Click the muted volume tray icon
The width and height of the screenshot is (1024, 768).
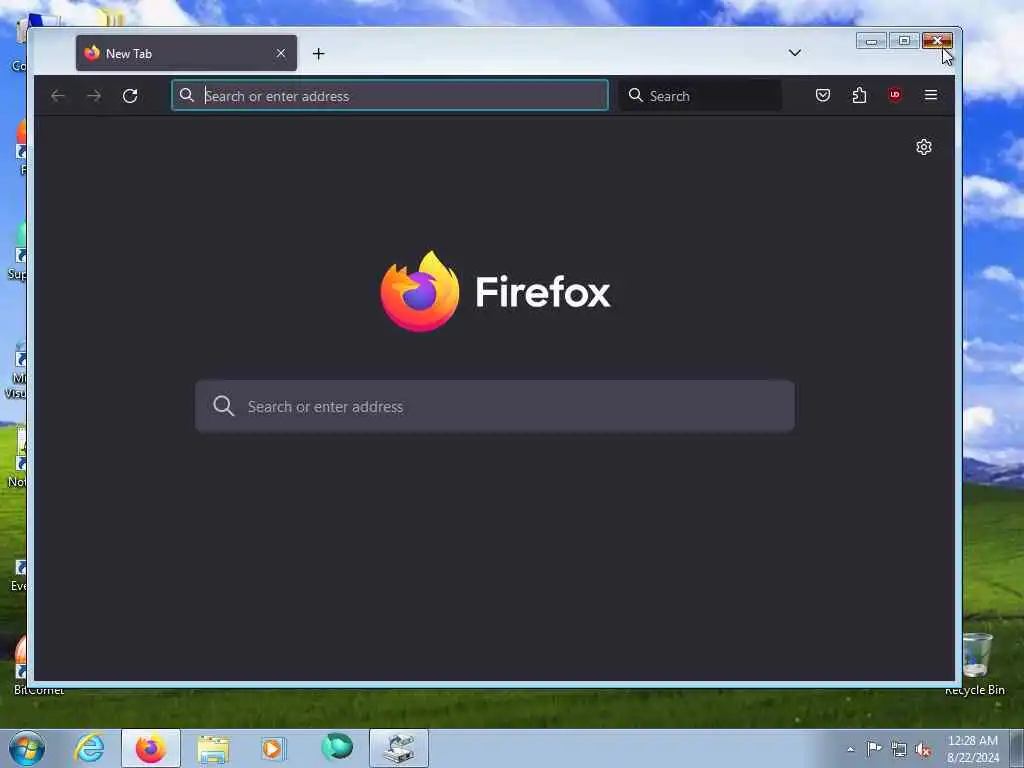coord(923,750)
